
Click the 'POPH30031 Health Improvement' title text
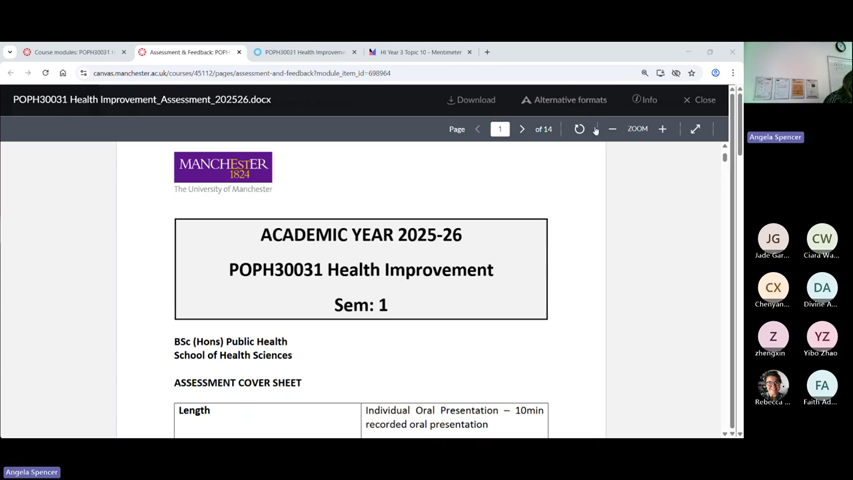tap(361, 270)
